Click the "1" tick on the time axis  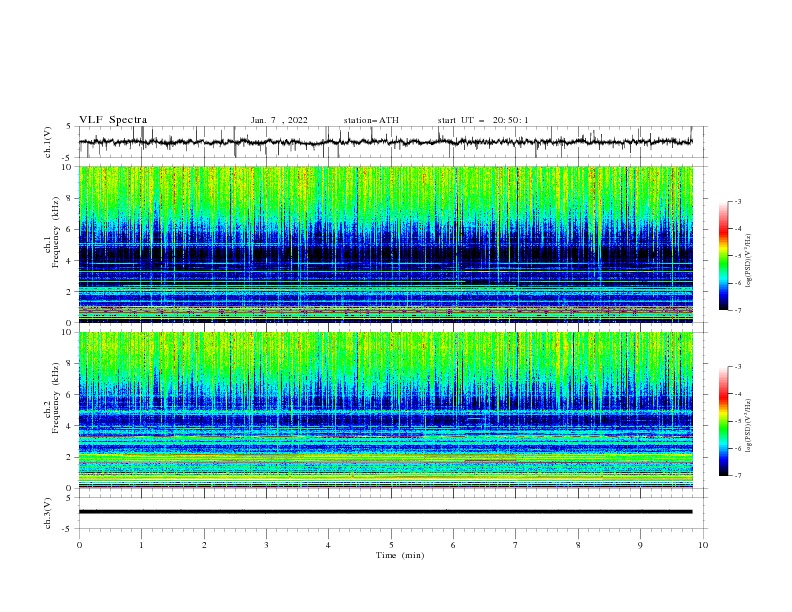141,545
